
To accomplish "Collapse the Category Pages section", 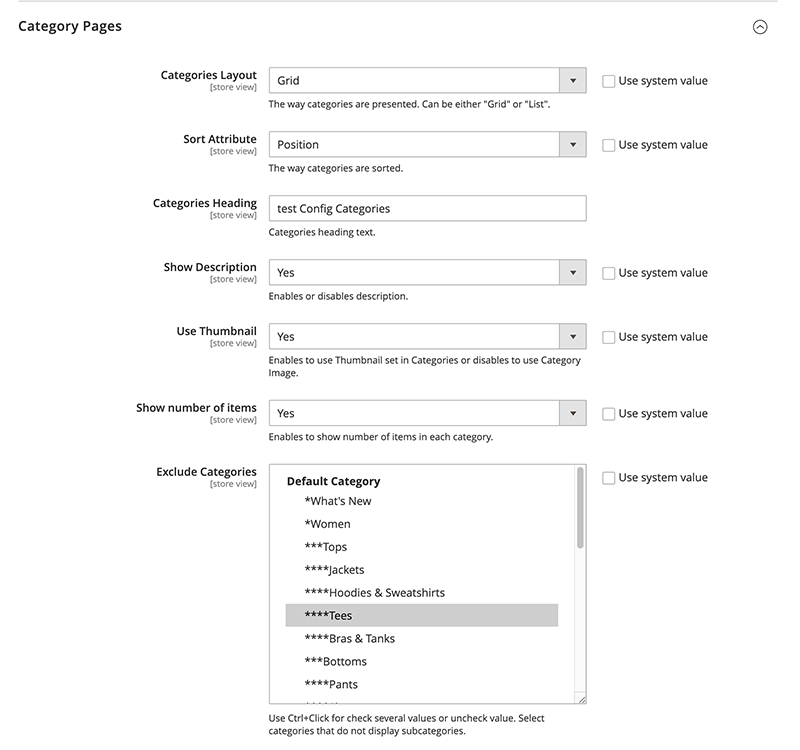I will coord(760,28).
